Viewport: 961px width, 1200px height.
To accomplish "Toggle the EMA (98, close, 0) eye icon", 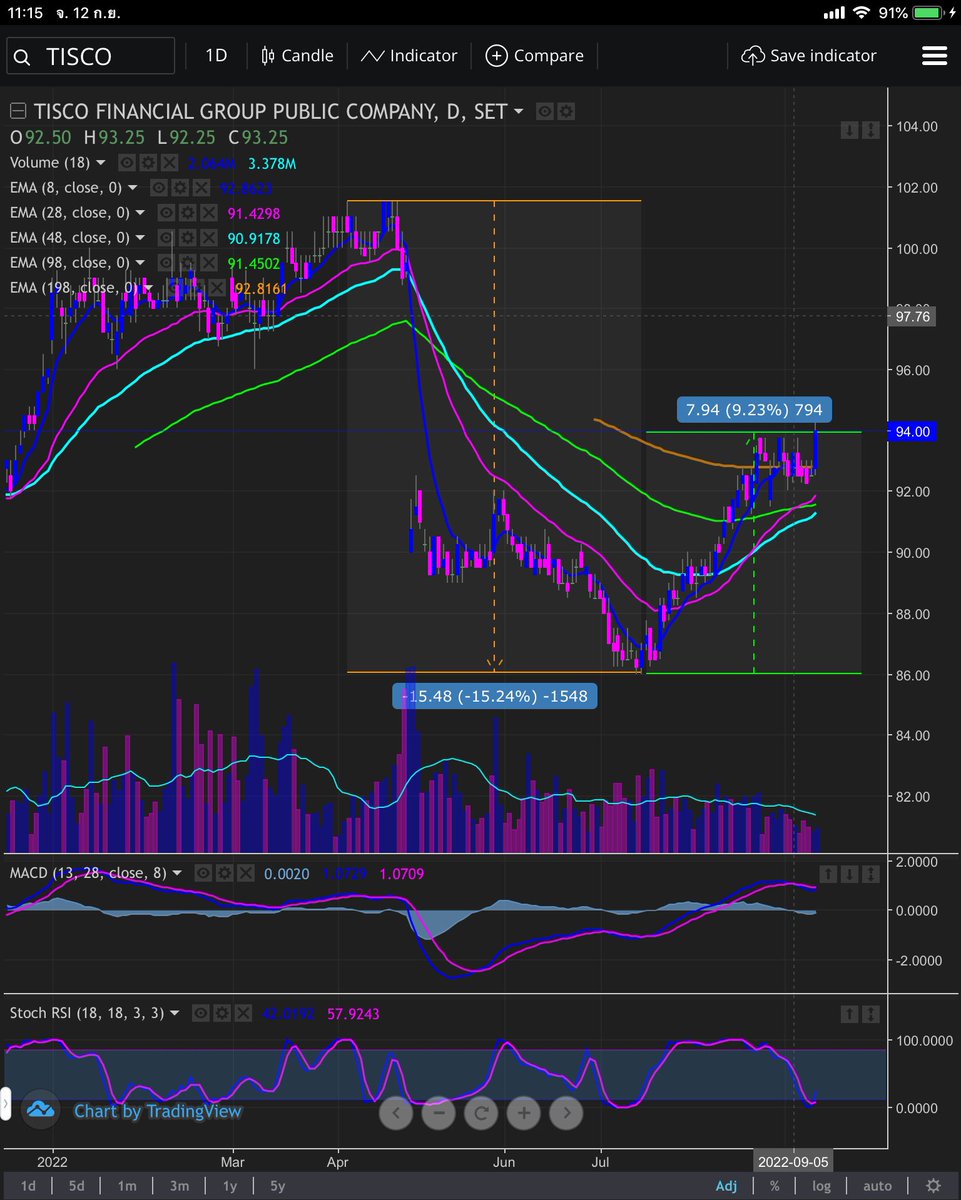I will pyautogui.click(x=166, y=262).
